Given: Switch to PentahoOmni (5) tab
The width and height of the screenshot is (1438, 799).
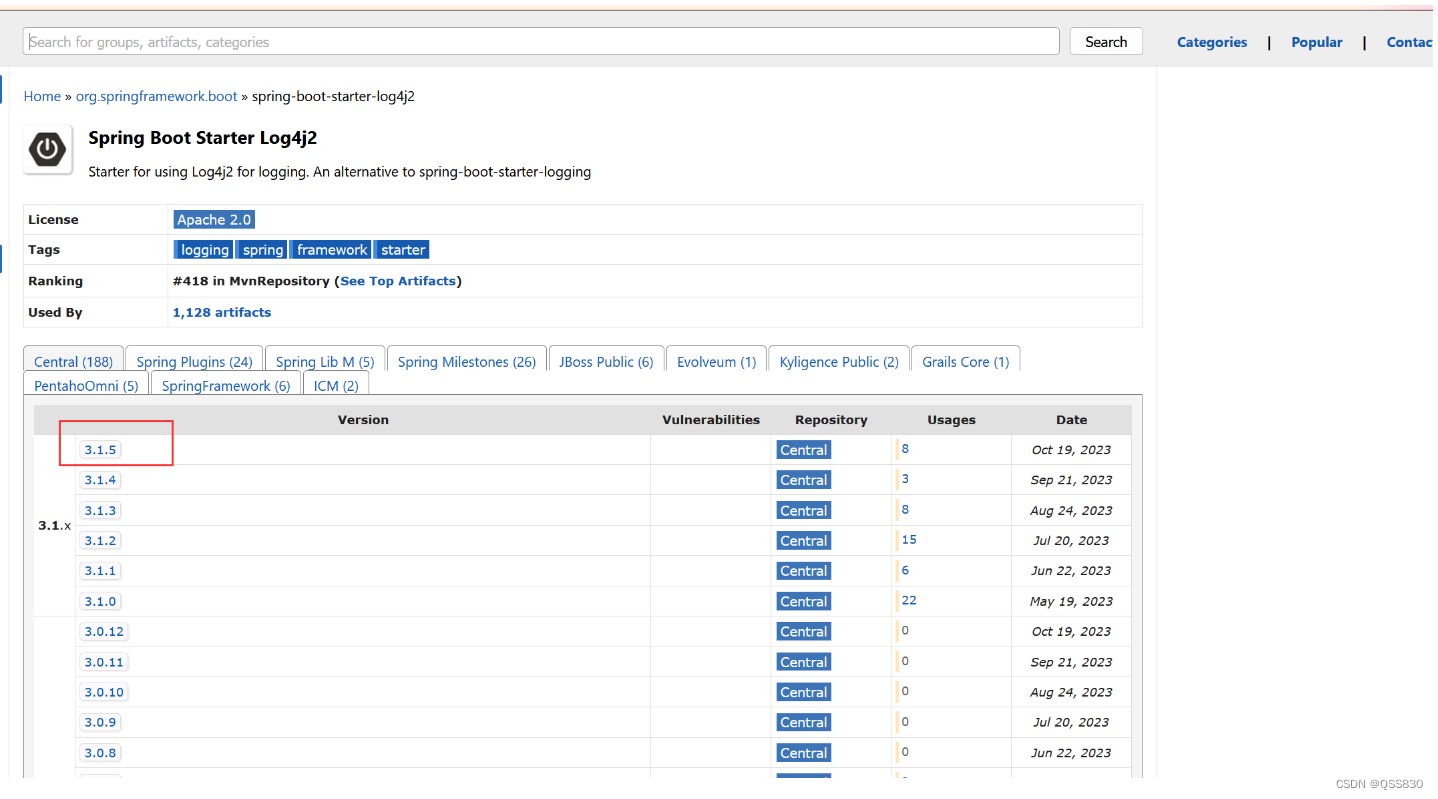Looking at the screenshot, I should (x=86, y=385).
